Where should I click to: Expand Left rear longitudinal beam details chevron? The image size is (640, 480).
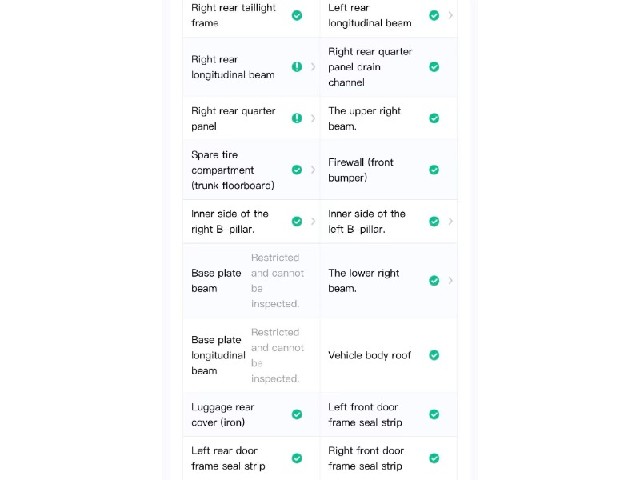click(451, 16)
